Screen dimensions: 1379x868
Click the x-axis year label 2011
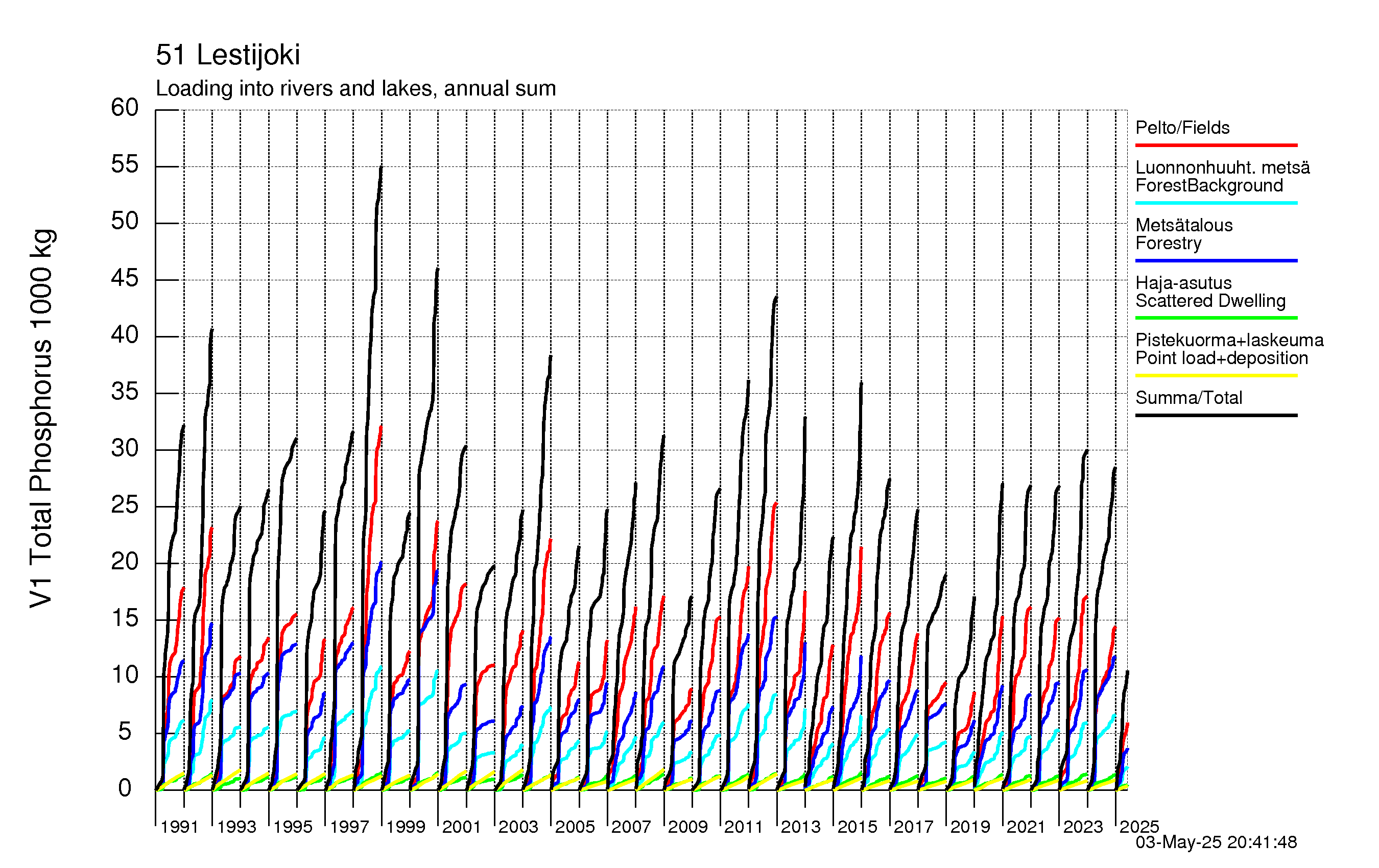(744, 827)
